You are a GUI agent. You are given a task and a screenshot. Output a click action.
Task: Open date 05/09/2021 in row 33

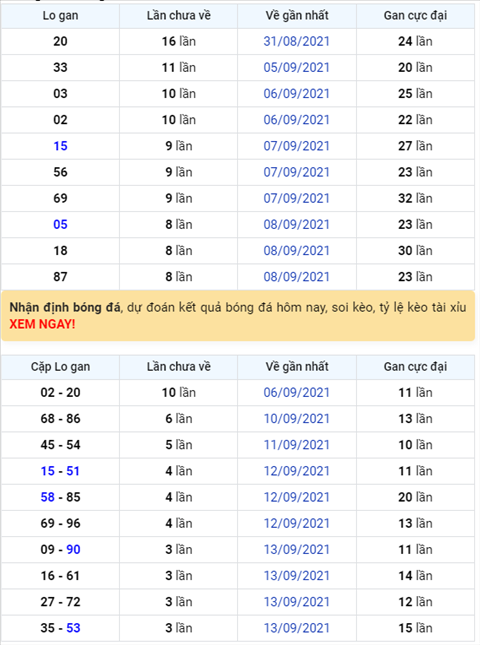click(x=297, y=67)
